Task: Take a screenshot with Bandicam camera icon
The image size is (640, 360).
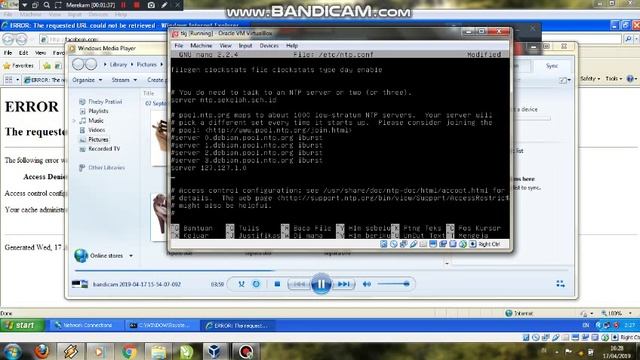Action: pos(151,5)
